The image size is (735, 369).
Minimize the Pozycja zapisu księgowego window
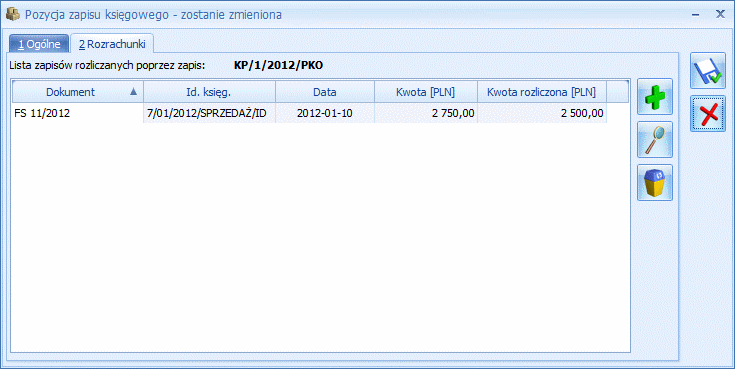pyautogui.click(x=696, y=15)
